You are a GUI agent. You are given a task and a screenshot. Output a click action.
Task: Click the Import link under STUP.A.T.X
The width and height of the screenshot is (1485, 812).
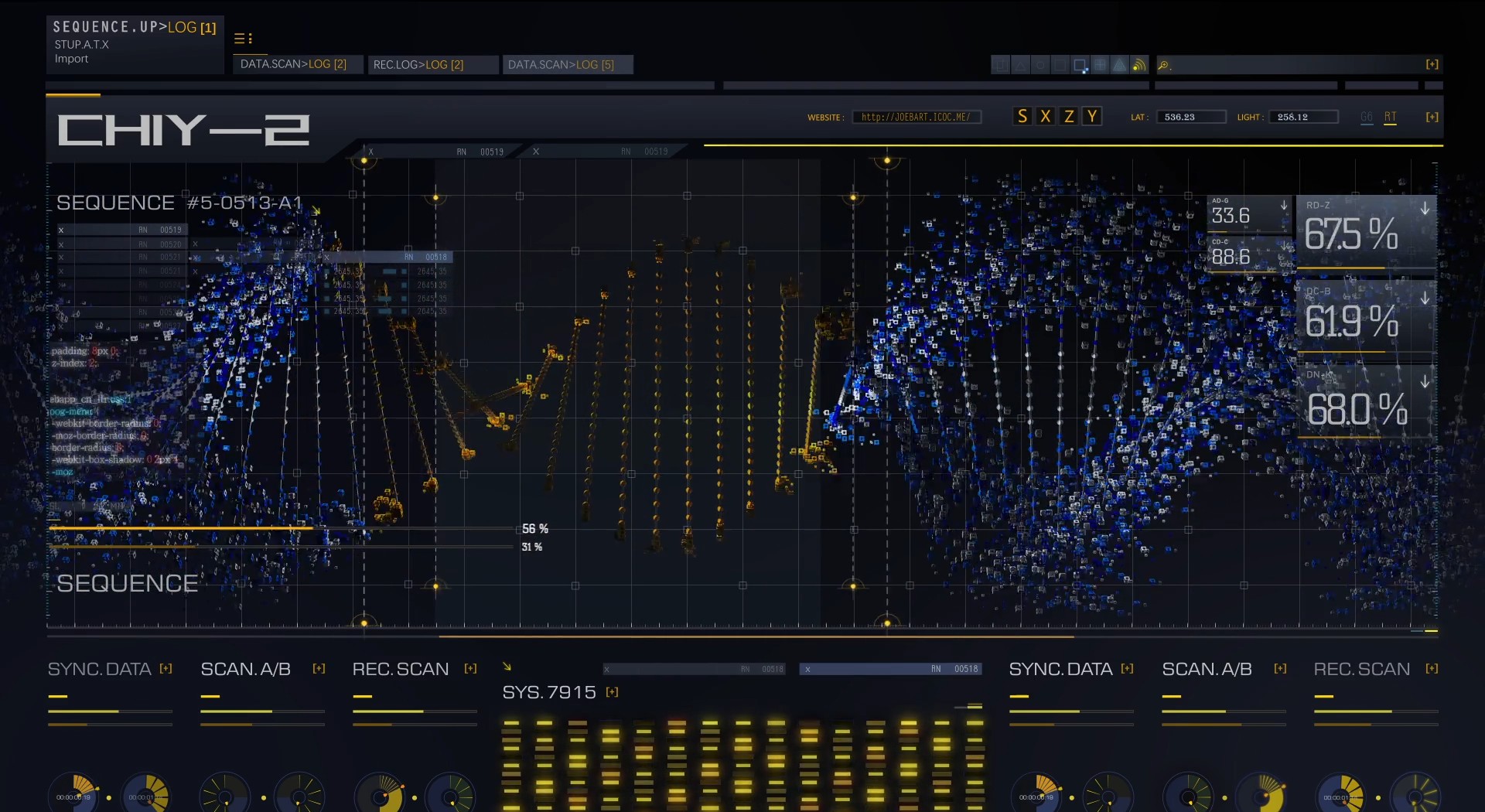(x=71, y=60)
